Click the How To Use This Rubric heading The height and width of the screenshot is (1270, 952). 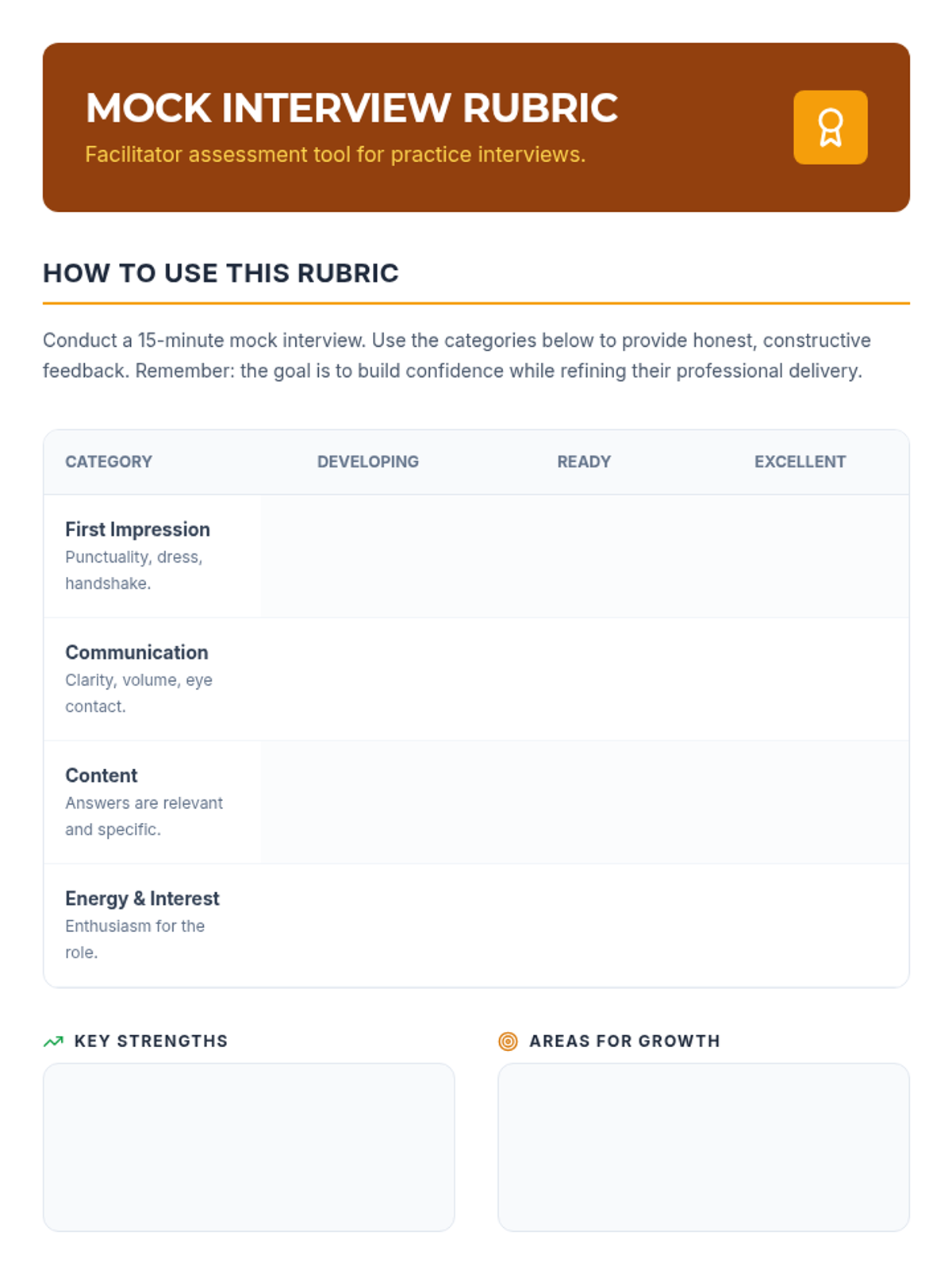pos(221,273)
